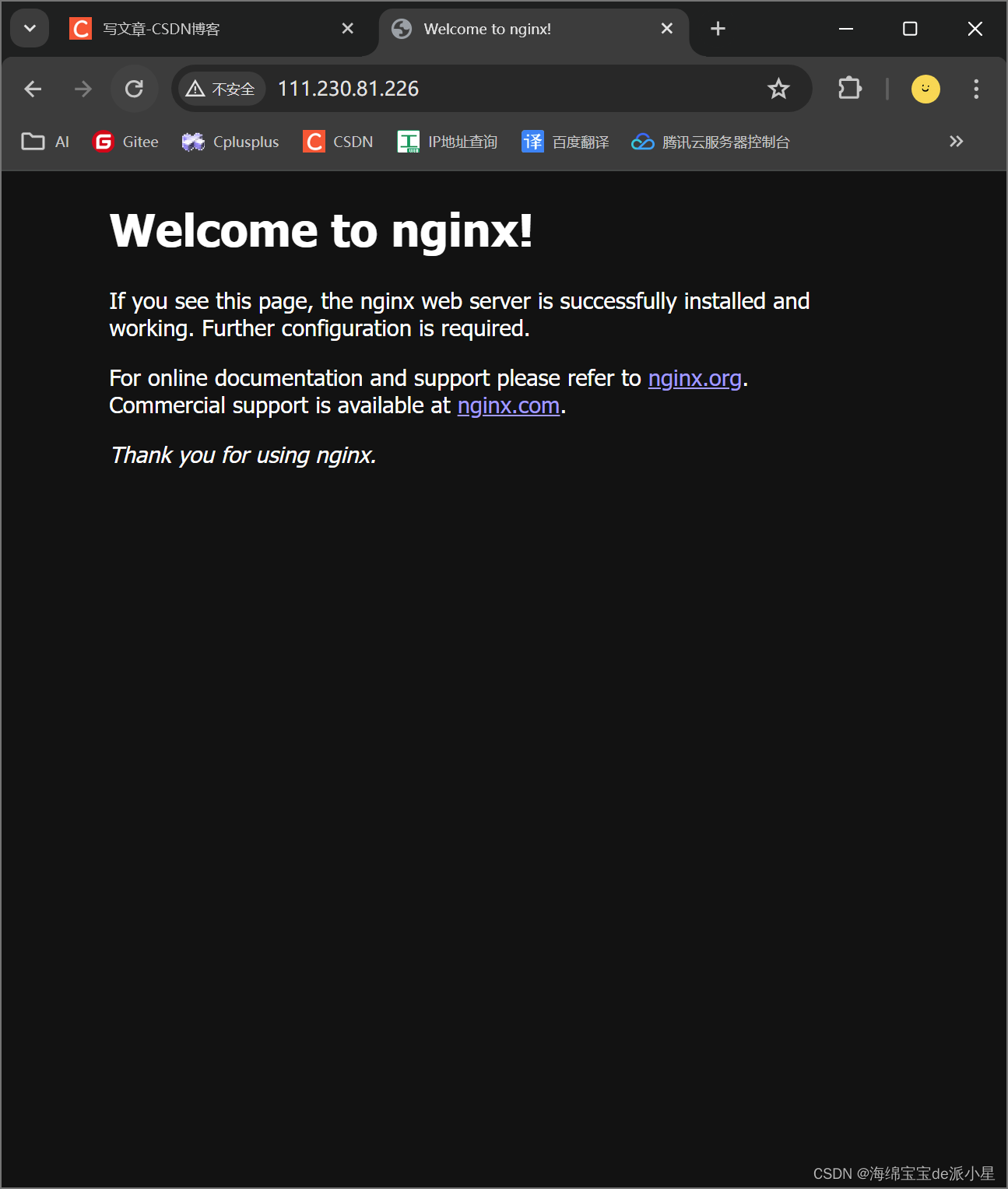The height and width of the screenshot is (1189, 1008).
Task: Close the 写文章-CSDN博客 tab
Action: click(x=348, y=29)
